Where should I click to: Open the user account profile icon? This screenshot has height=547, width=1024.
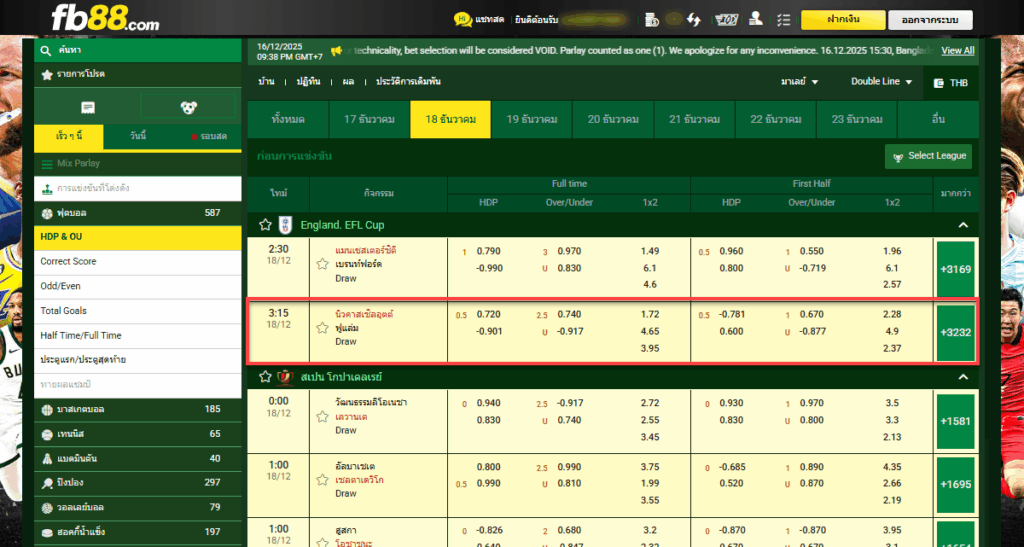[x=756, y=19]
